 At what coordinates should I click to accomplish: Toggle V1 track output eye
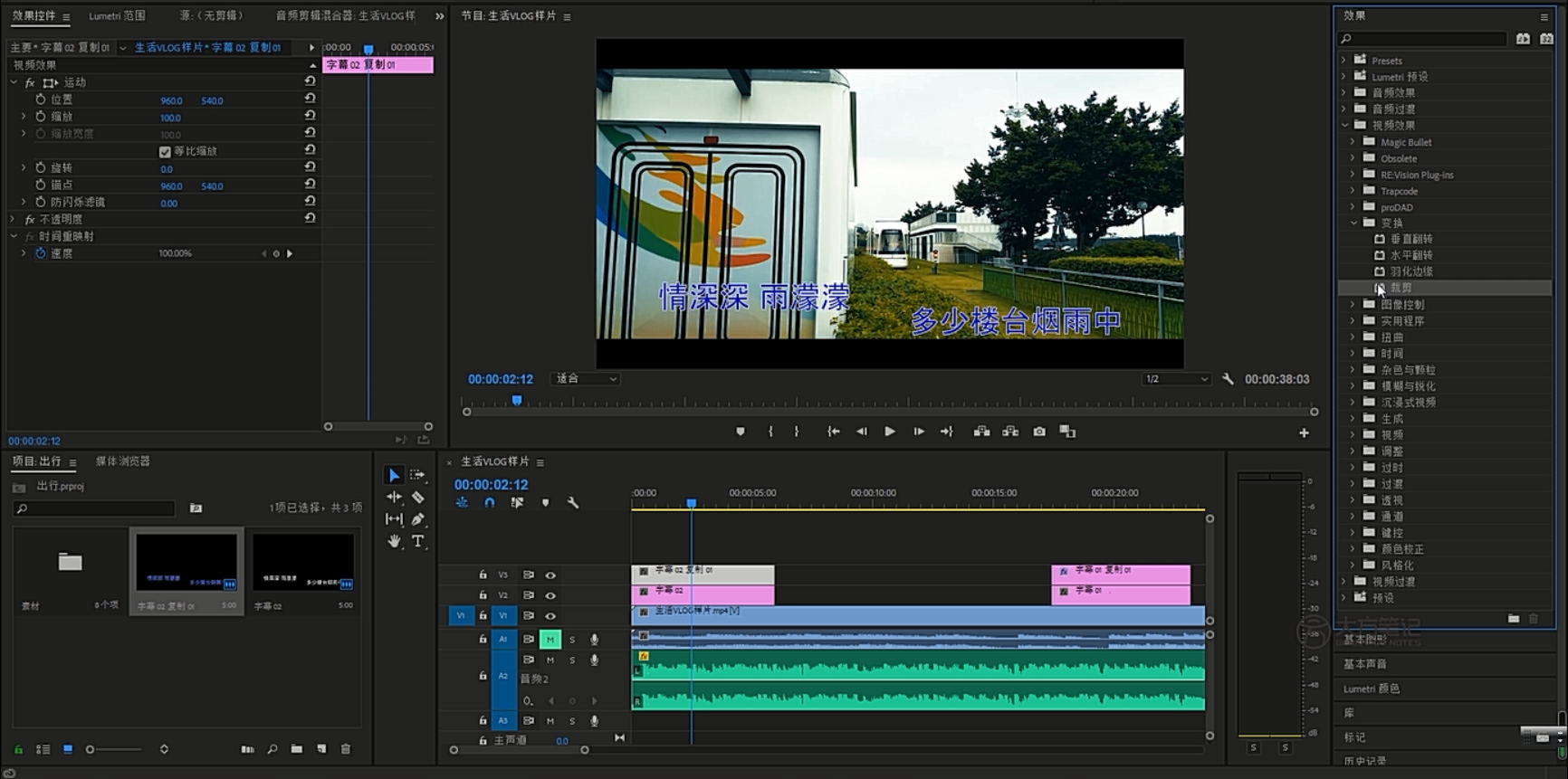tap(550, 615)
